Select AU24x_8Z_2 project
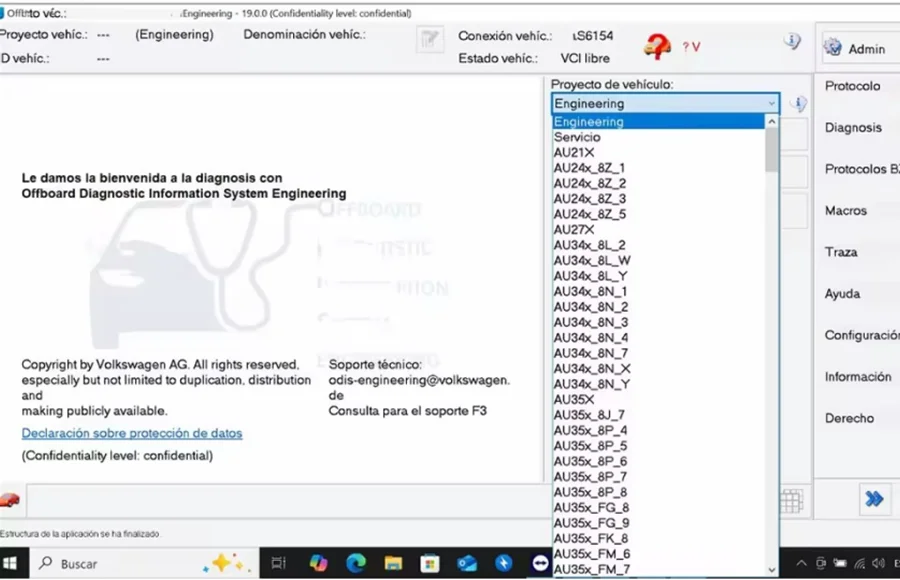900x580 pixels. point(658,184)
